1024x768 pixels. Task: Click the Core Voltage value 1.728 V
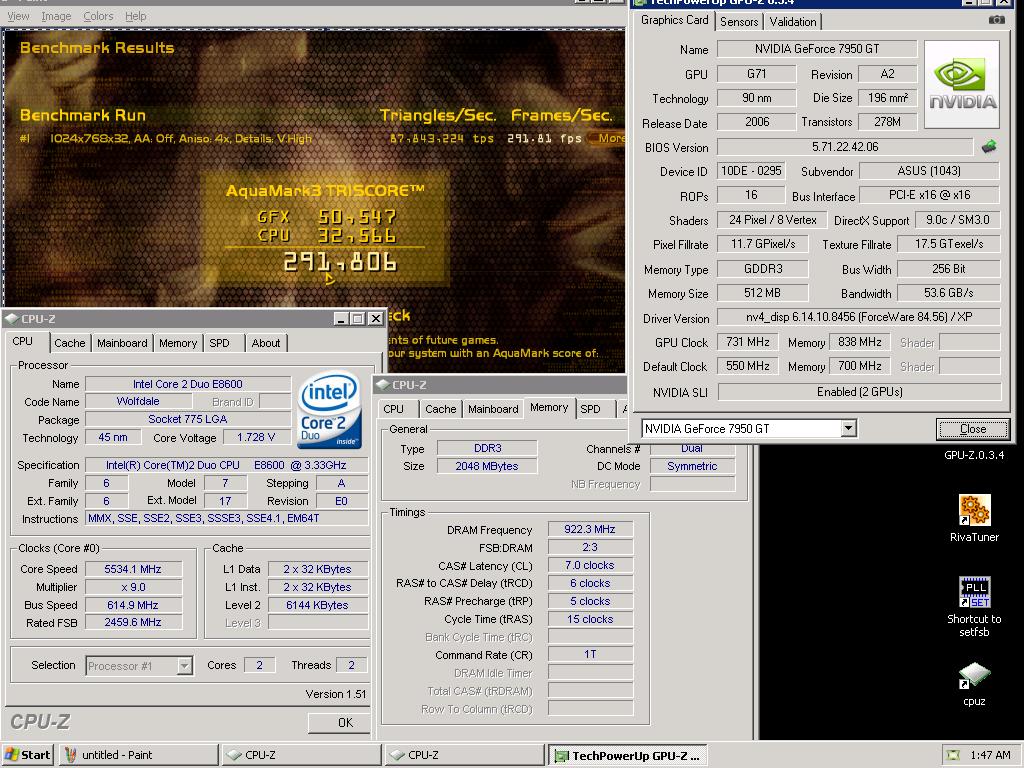click(x=256, y=438)
